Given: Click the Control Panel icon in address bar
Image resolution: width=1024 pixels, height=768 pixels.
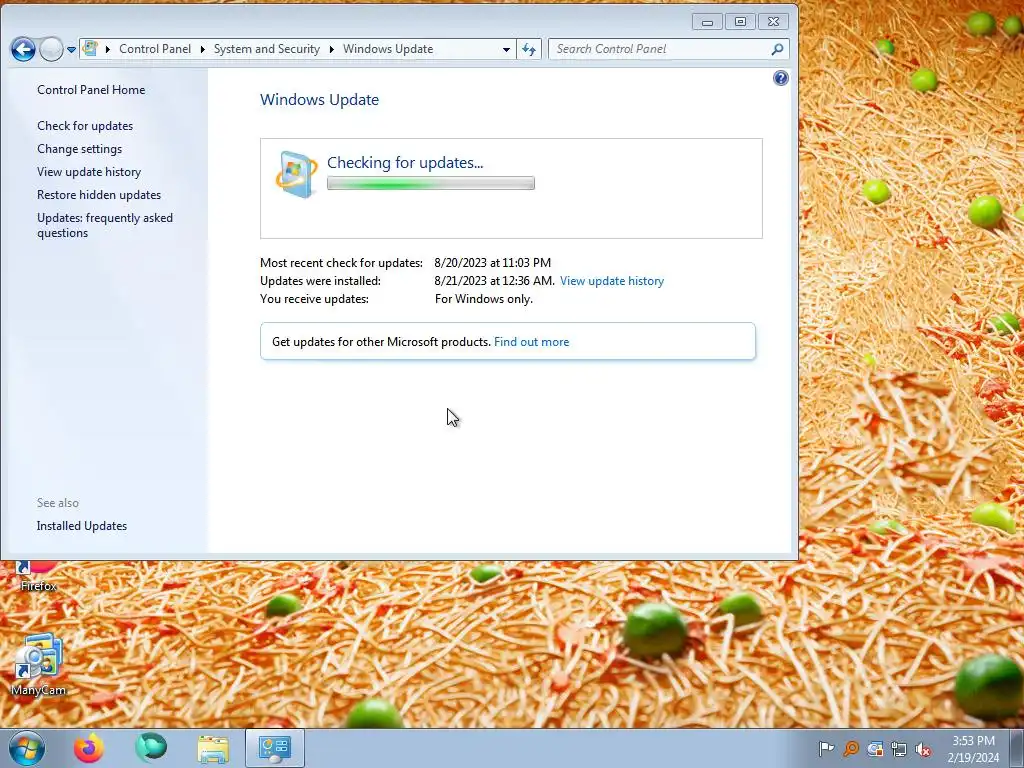Looking at the screenshot, I should (x=91, y=48).
